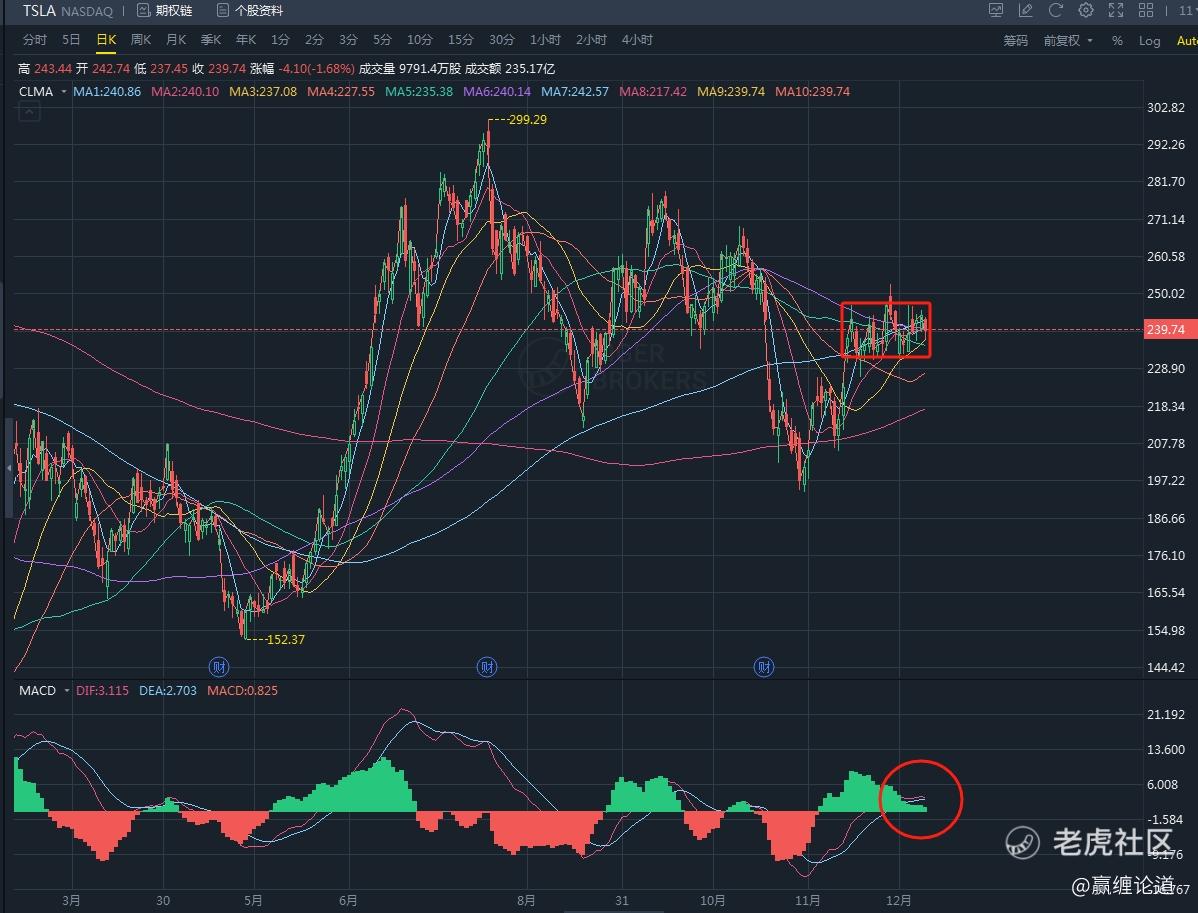Open the 个股资料 stock profile icon
Image resolution: width=1198 pixels, height=913 pixels.
(x=222, y=11)
